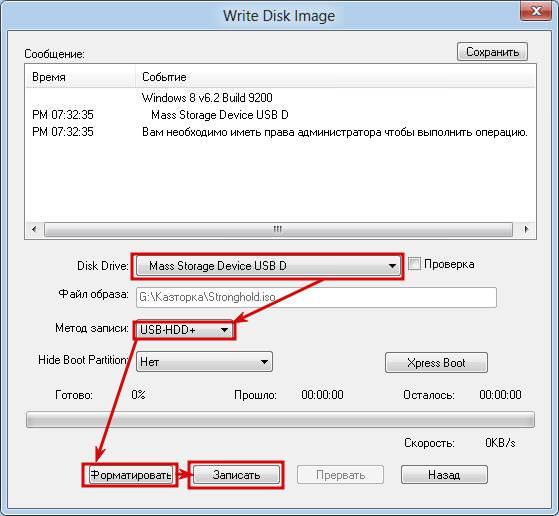This screenshot has width=559, height=516.
Task: Select the Mass Storage Device USB D log row
Action: (280, 115)
